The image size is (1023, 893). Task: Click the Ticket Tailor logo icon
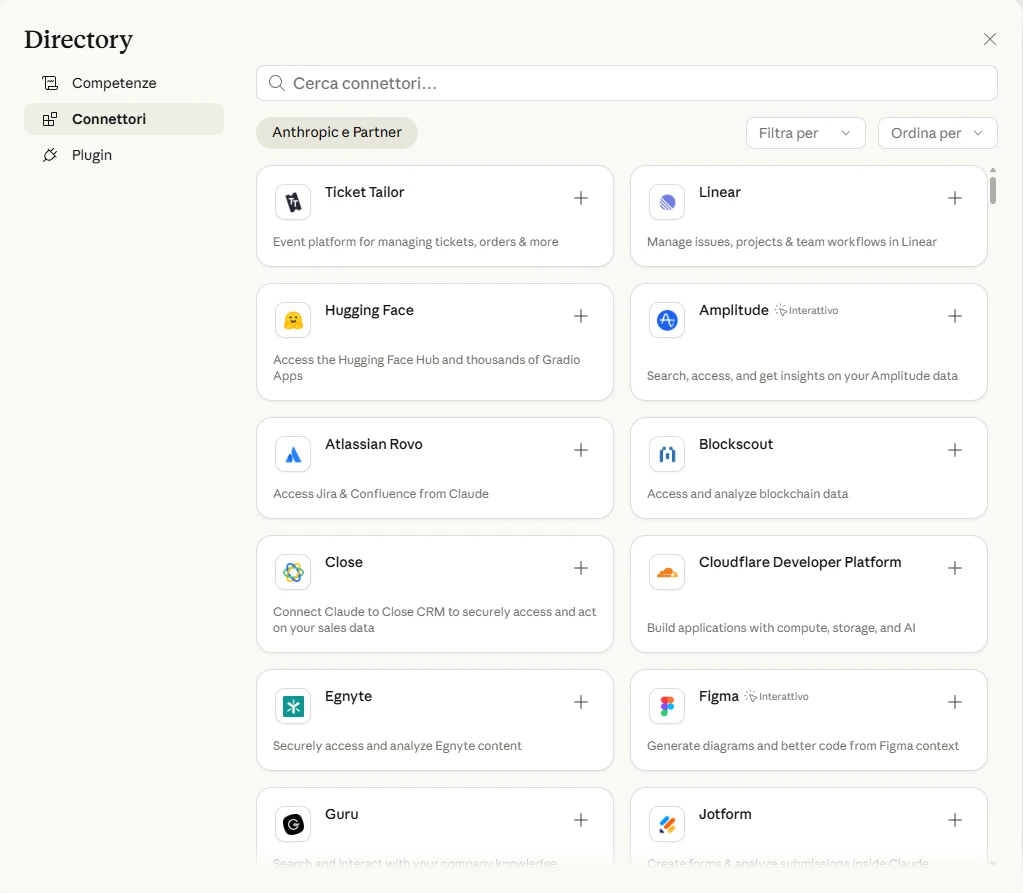coord(293,202)
